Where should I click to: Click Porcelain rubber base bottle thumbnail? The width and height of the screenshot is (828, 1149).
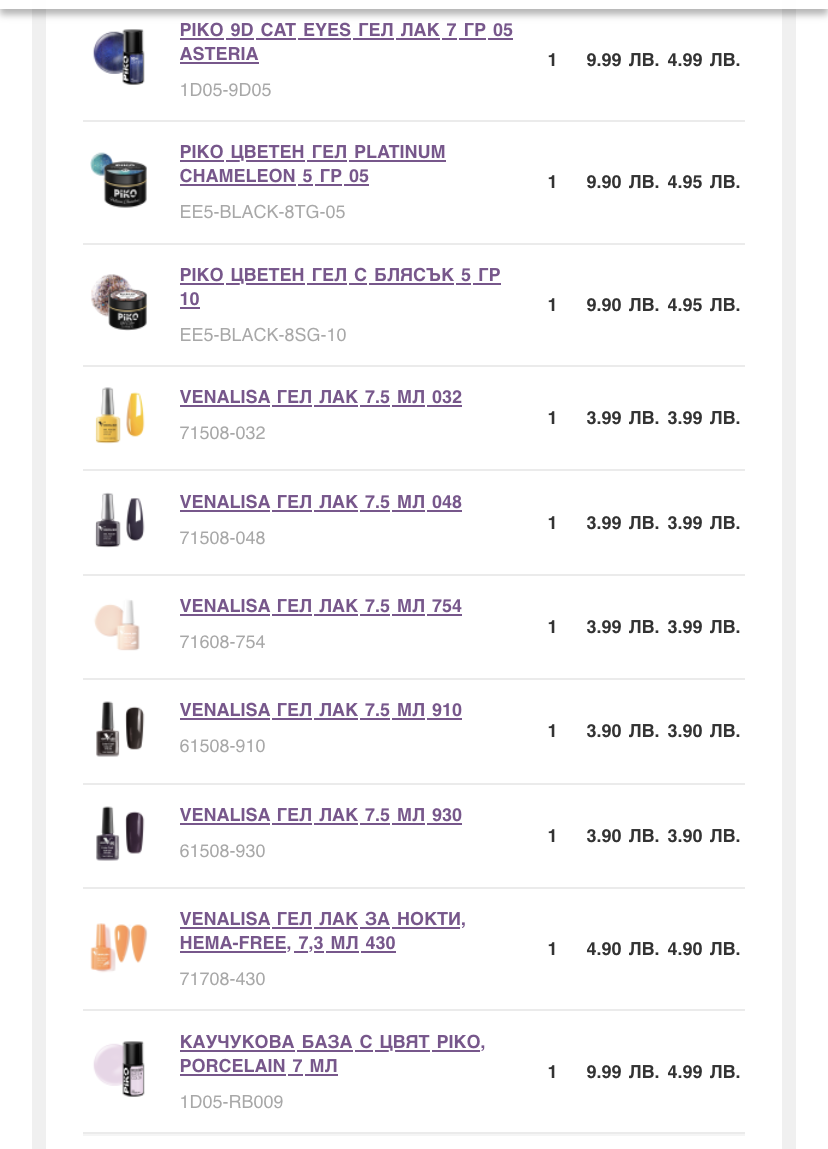point(119,1068)
